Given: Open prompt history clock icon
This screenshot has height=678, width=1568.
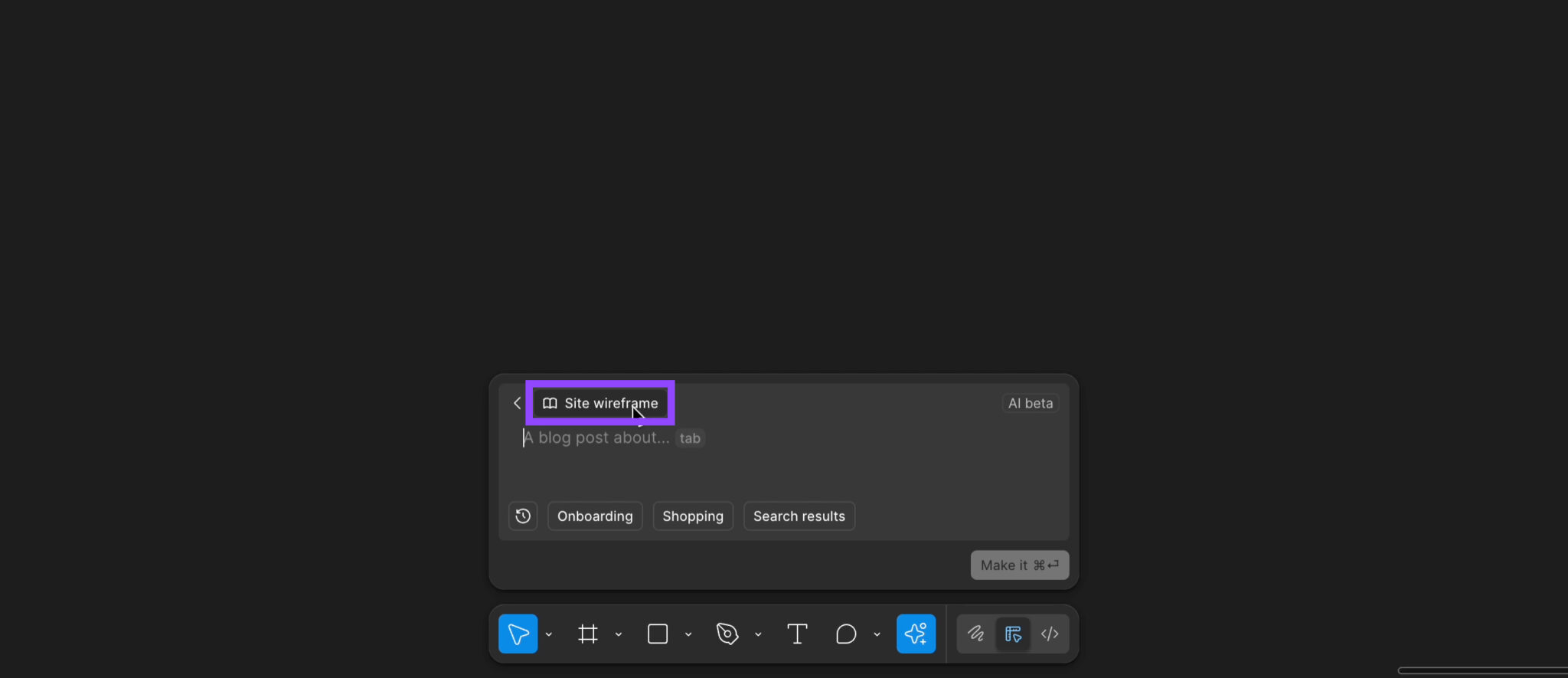Looking at the screenshot, I should tap(523, 516).
